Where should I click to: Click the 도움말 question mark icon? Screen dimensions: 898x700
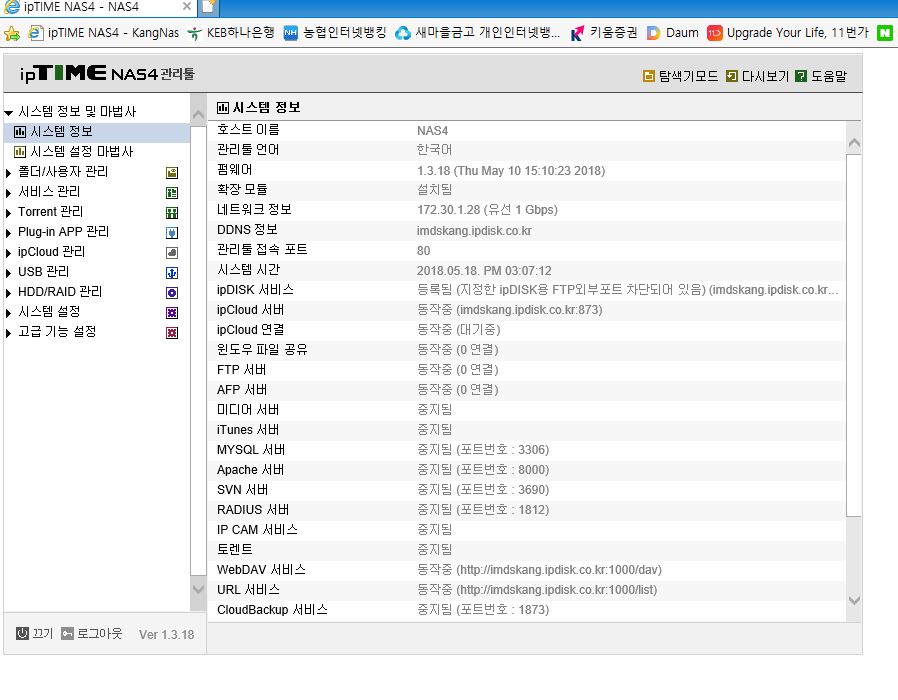click(x=801, y=76)
